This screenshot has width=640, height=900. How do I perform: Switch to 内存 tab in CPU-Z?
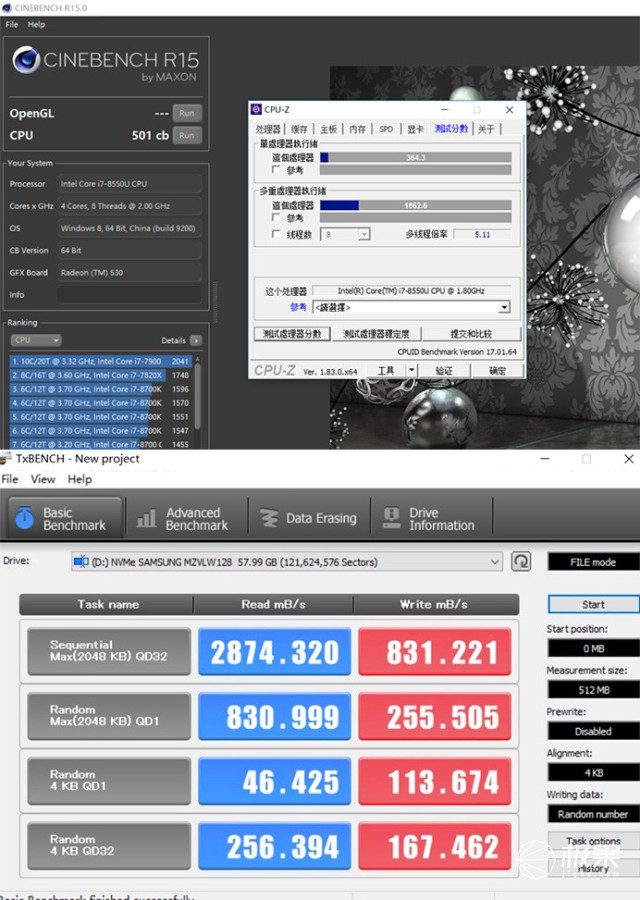[358, 129]
